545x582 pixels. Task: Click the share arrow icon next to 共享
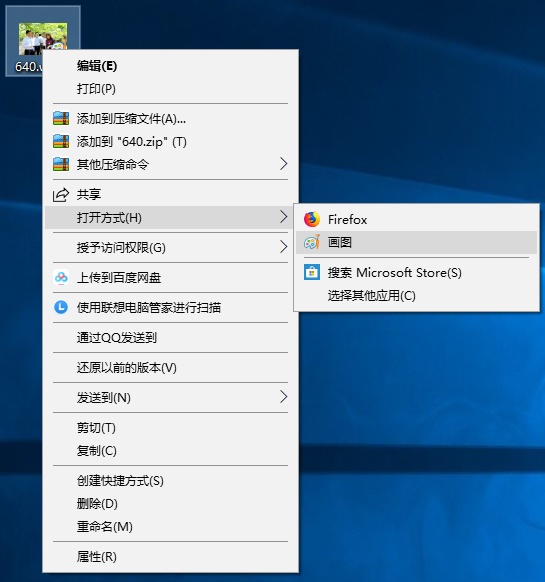coord(61,194)
